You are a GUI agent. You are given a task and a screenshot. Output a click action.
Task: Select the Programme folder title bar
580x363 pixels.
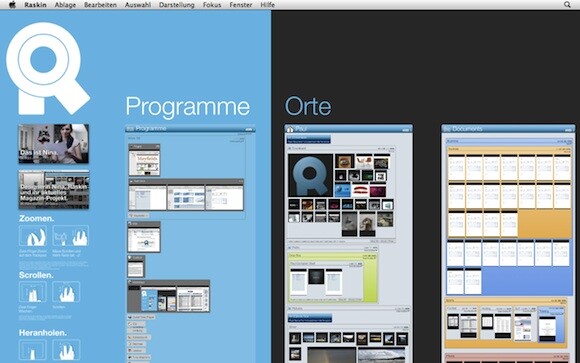(x=190, y=128)
